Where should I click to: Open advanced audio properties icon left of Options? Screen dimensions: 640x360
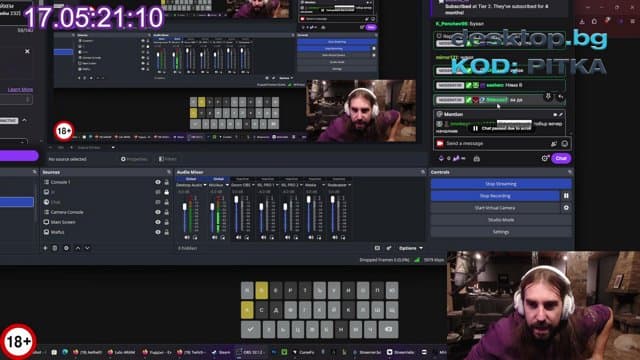click(389, 248)
